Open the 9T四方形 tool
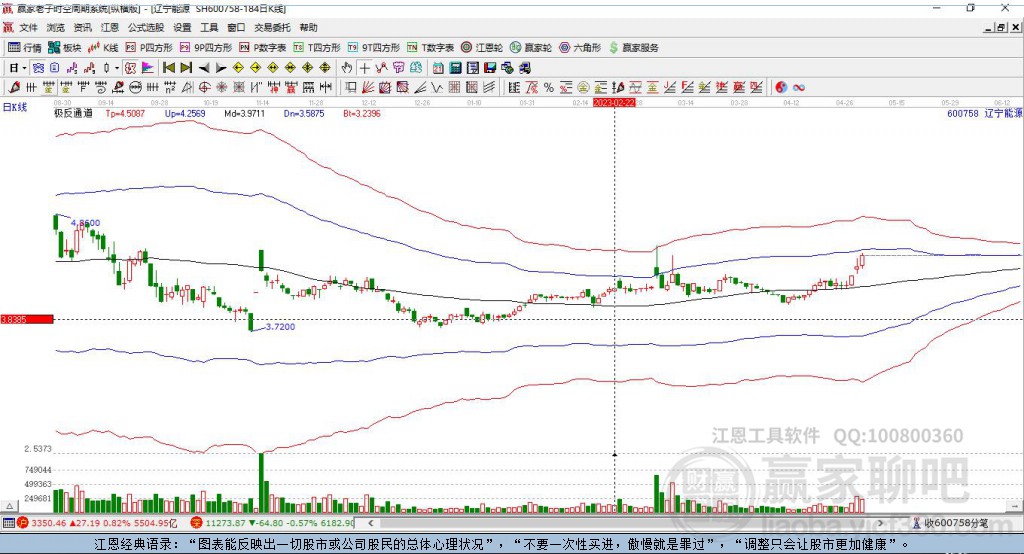Screen dimensions: 1024x554 [374, 48]
